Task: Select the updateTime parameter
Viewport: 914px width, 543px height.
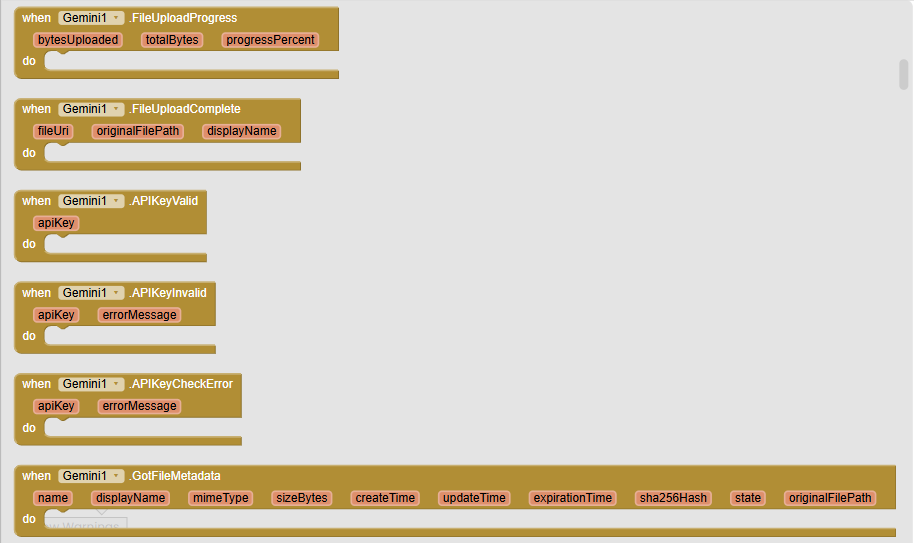Action: [474, 498]
